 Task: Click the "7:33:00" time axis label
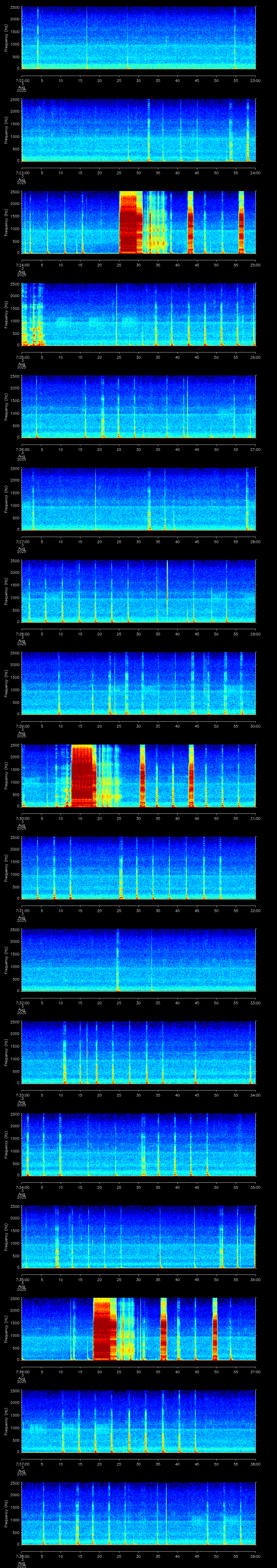click(x=22, y=1095)
